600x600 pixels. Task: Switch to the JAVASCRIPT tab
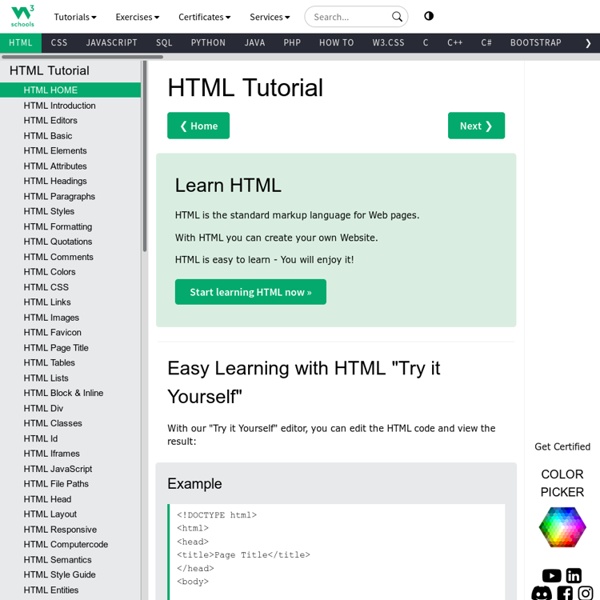[111, 42]
